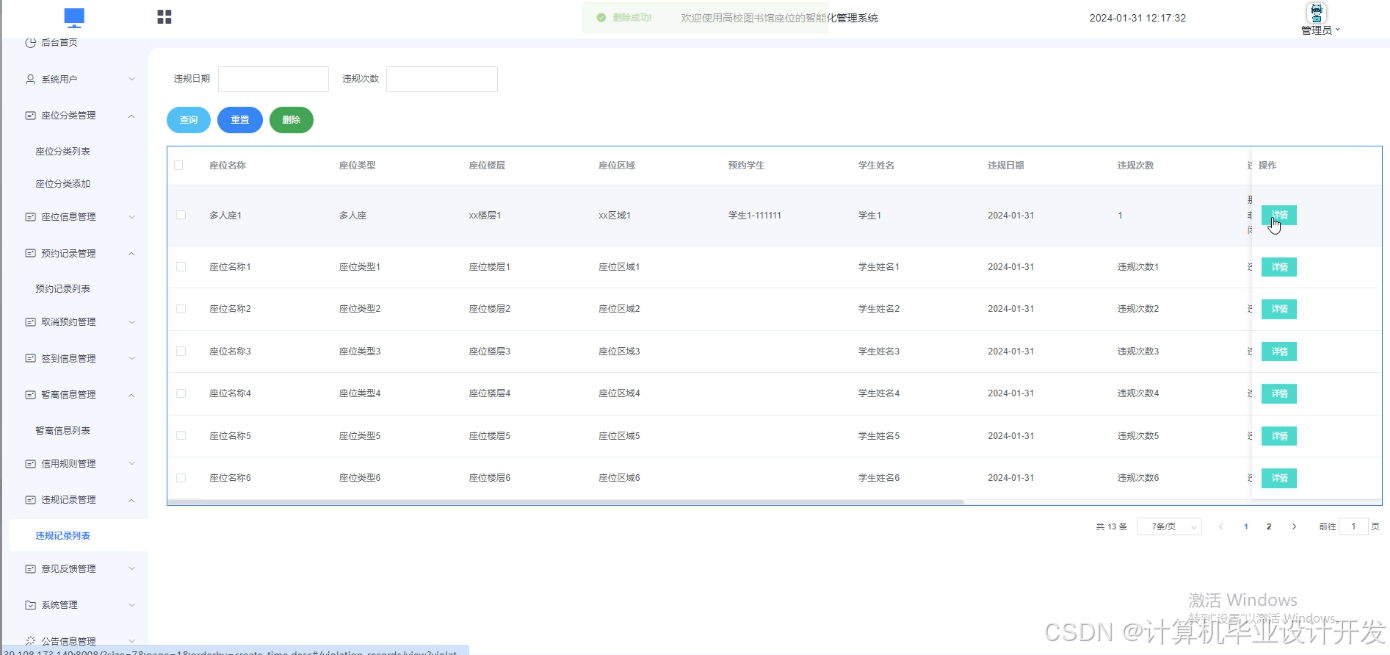This screenshot has height=655, width=1390.
Task: Expand the 签到信息管理 submenu chevron
Action: (132, 358)
